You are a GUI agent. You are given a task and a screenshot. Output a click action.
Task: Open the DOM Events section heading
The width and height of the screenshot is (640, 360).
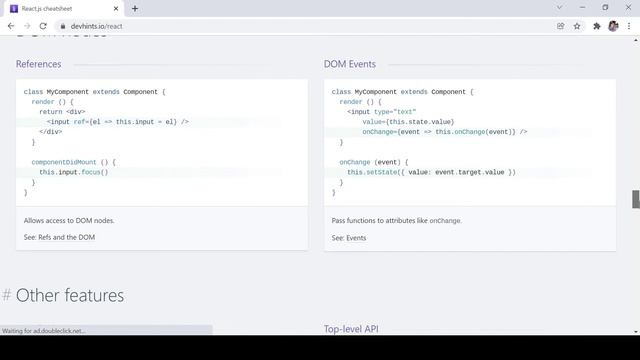click(x=350, y=64)
